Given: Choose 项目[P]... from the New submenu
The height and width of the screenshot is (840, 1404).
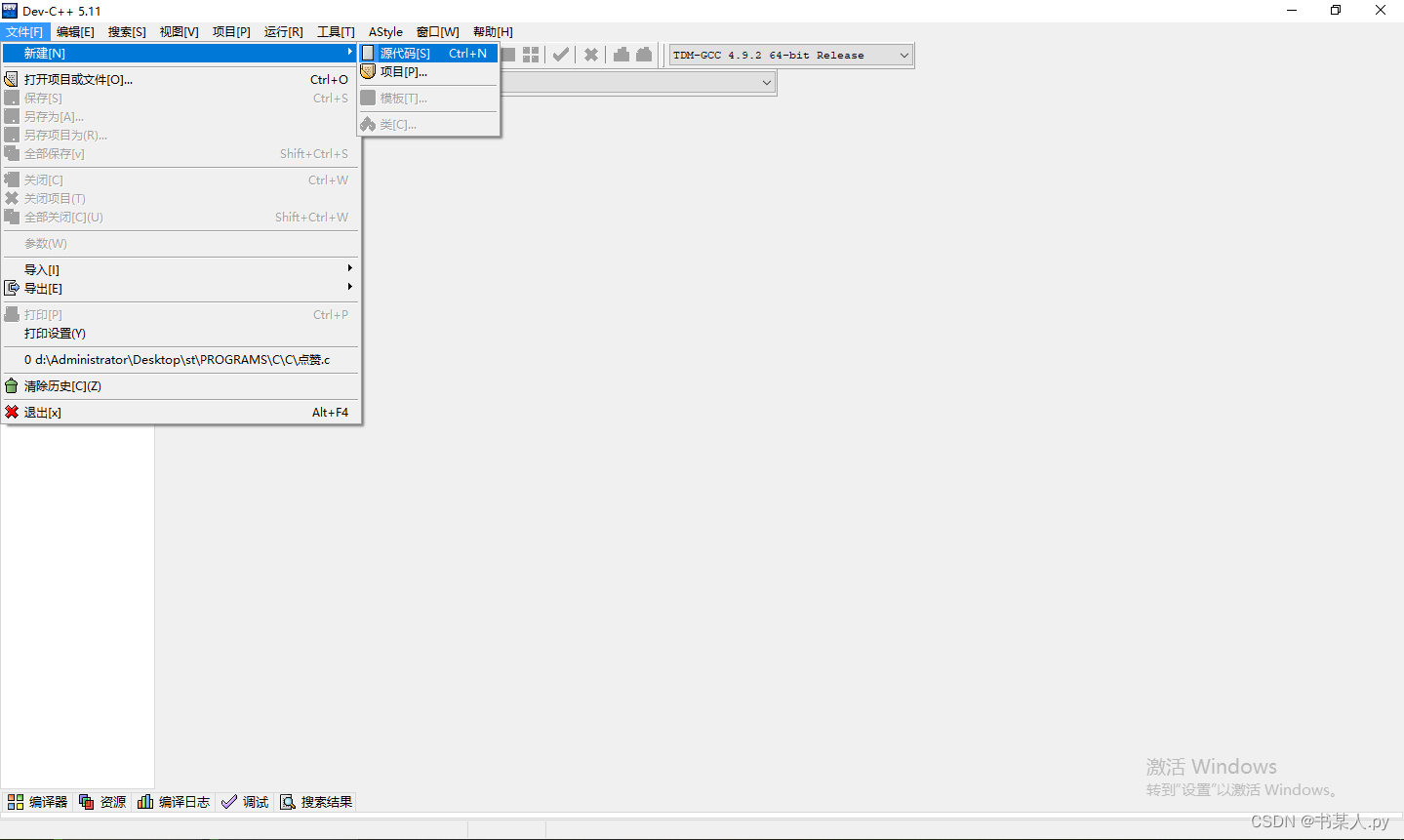Looking at the screenshot, I should [x=428, y=71].
